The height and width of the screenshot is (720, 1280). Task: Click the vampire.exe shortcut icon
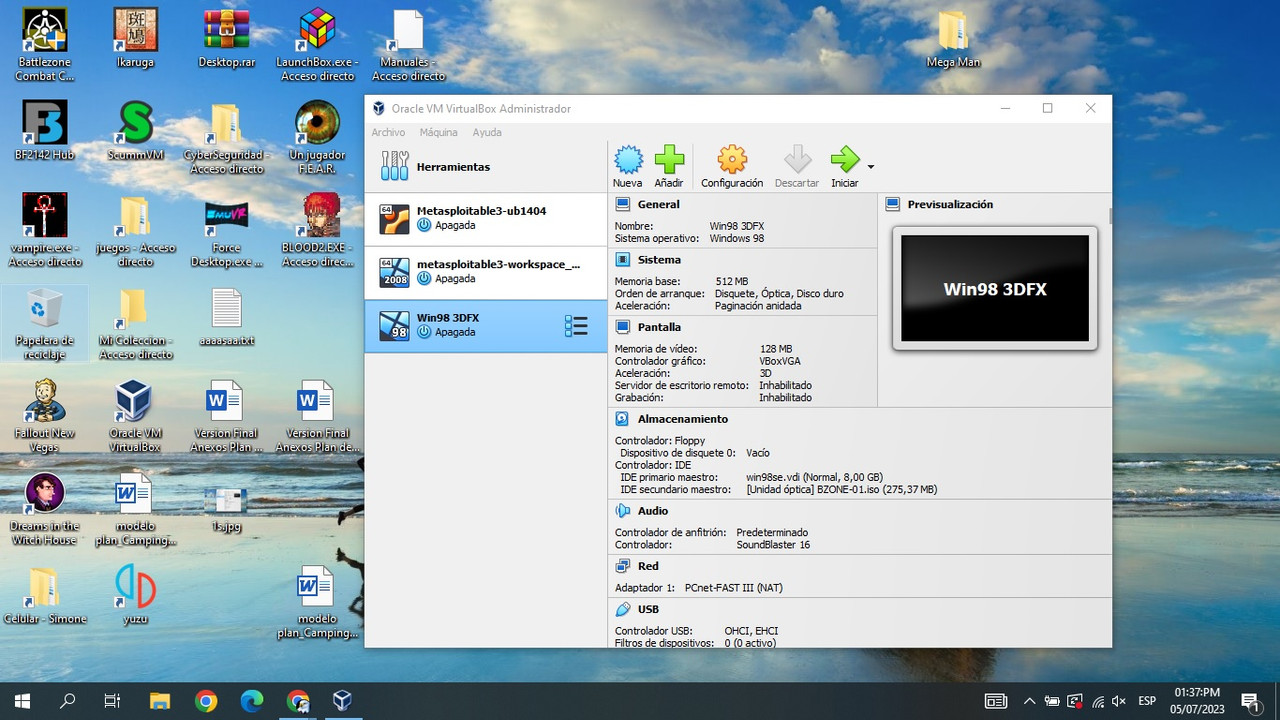point(44,231)
